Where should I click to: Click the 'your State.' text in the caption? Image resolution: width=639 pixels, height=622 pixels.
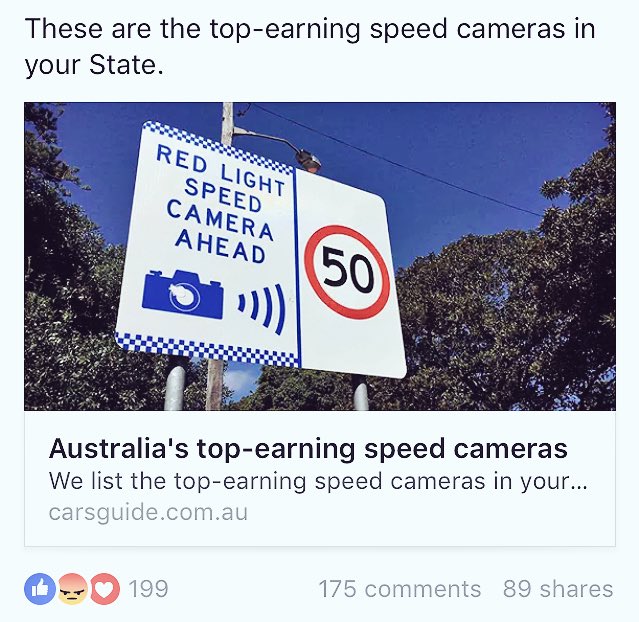94,65
